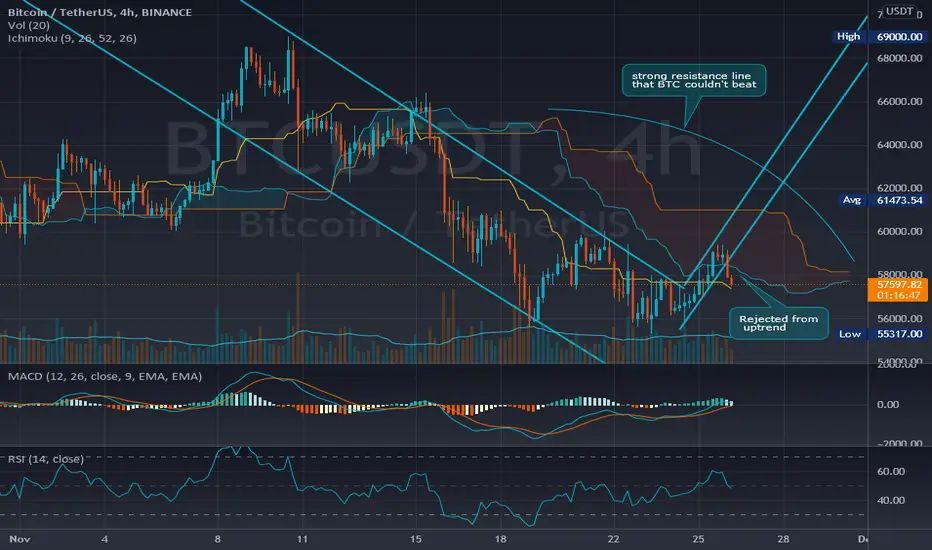Click the Low 55317.00 price label
The width and height of the screenshot is (932, 550).
coord(880,334)
